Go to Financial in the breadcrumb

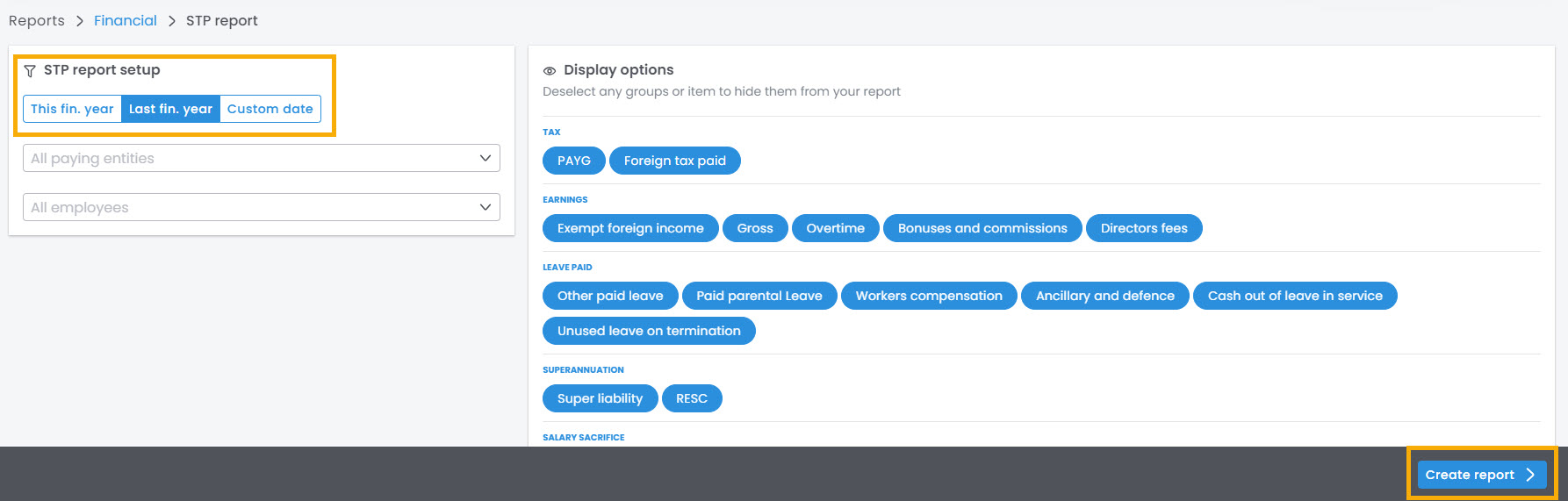(x=125, y=21)
